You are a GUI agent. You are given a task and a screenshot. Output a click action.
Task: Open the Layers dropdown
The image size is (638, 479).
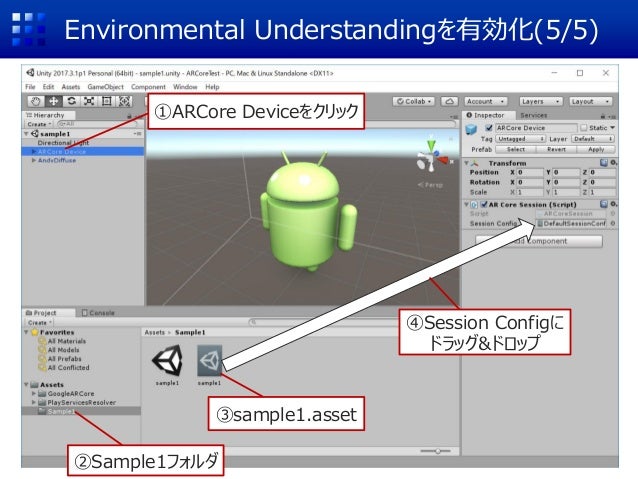pos(540,101)
